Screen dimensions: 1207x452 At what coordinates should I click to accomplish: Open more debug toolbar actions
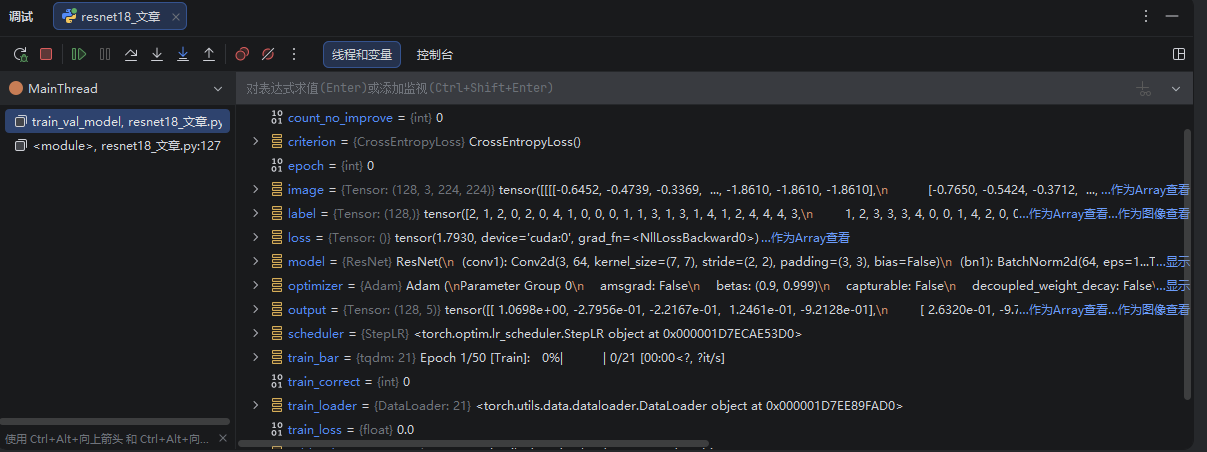click(294, 54)
